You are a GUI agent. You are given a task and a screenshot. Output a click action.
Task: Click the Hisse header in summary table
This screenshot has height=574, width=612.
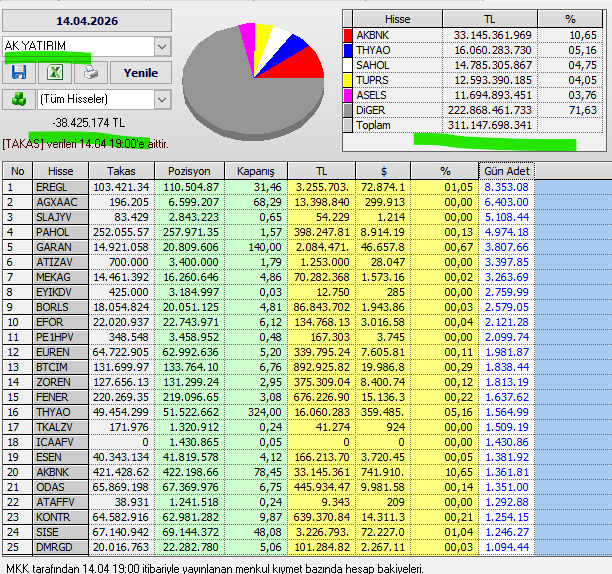(x=397, y=19)
